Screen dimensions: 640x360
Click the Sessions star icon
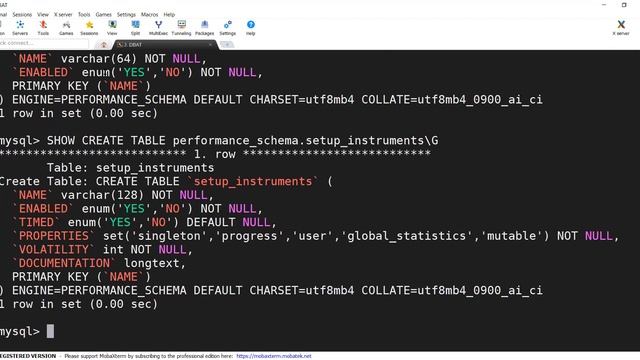(x=89, y=28)
